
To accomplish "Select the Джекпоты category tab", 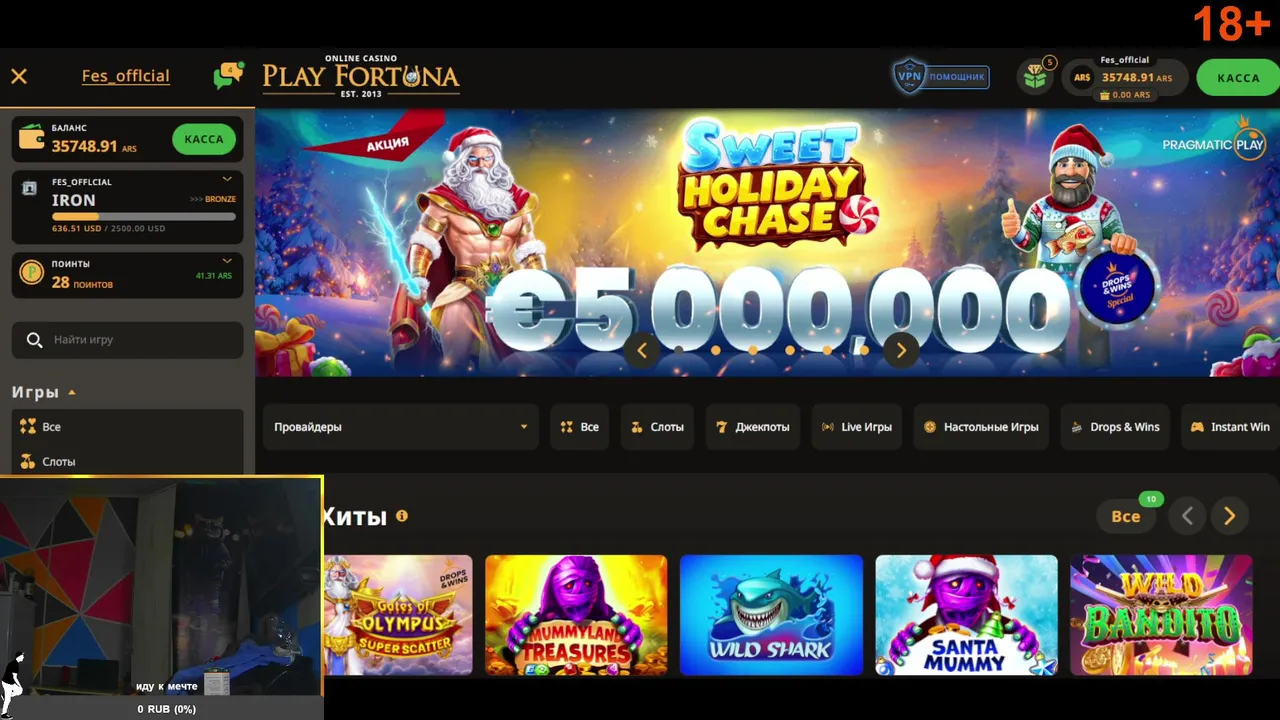I will pyautogui.click(x=753, y=427).
